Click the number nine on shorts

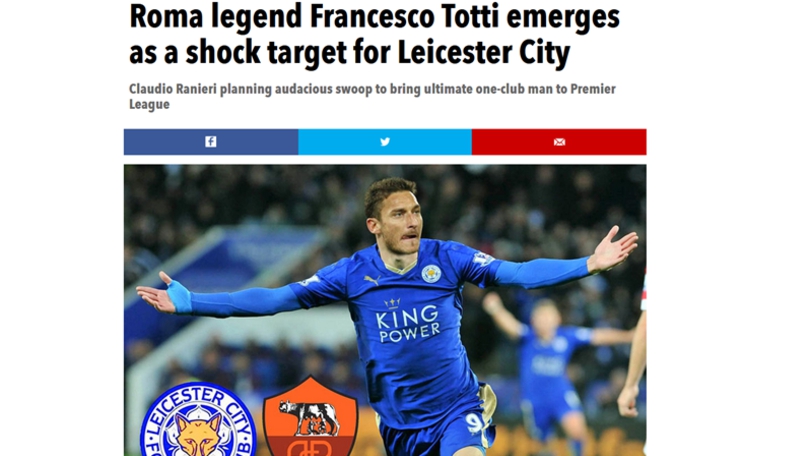tap(474, 422)
